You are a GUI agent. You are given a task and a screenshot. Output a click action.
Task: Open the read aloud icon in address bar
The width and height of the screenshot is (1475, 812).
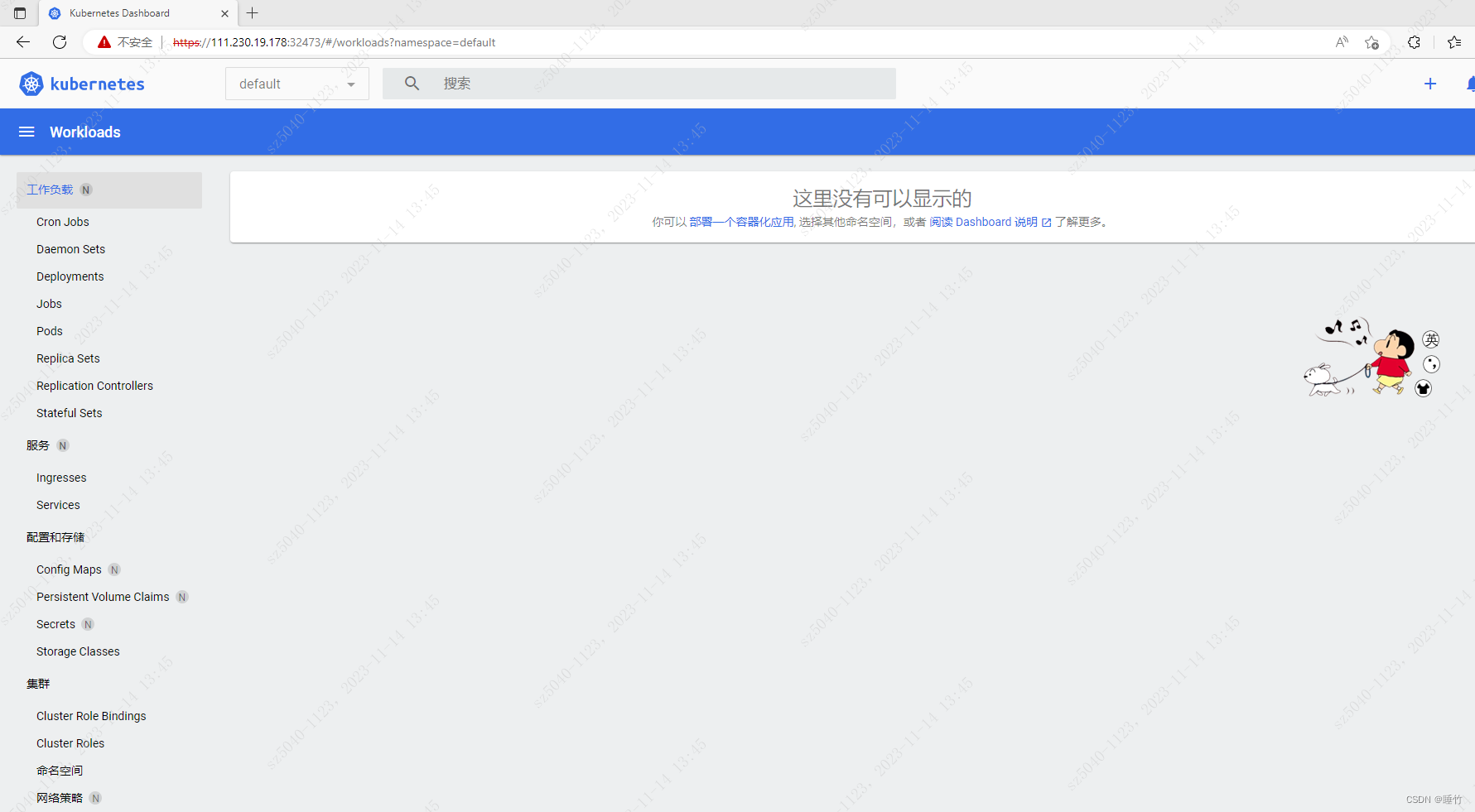click(x=1342, y=42)
